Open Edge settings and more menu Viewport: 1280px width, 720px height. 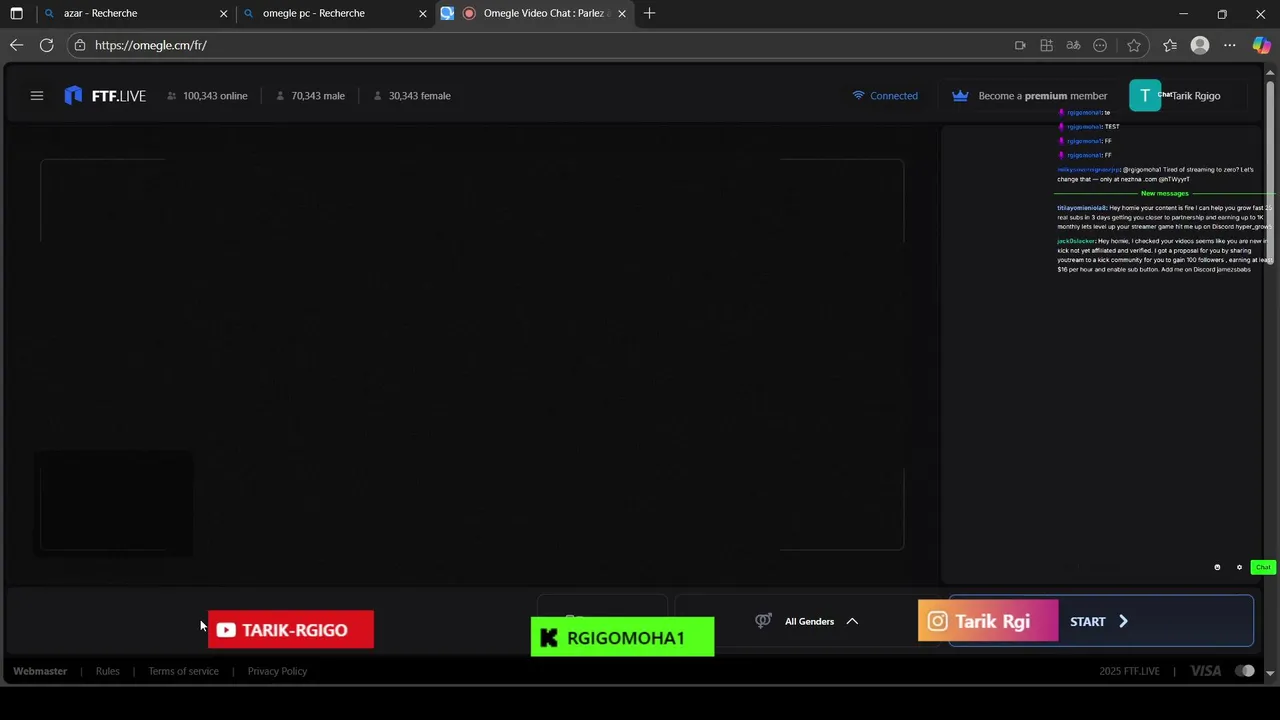pos(1229,45)
